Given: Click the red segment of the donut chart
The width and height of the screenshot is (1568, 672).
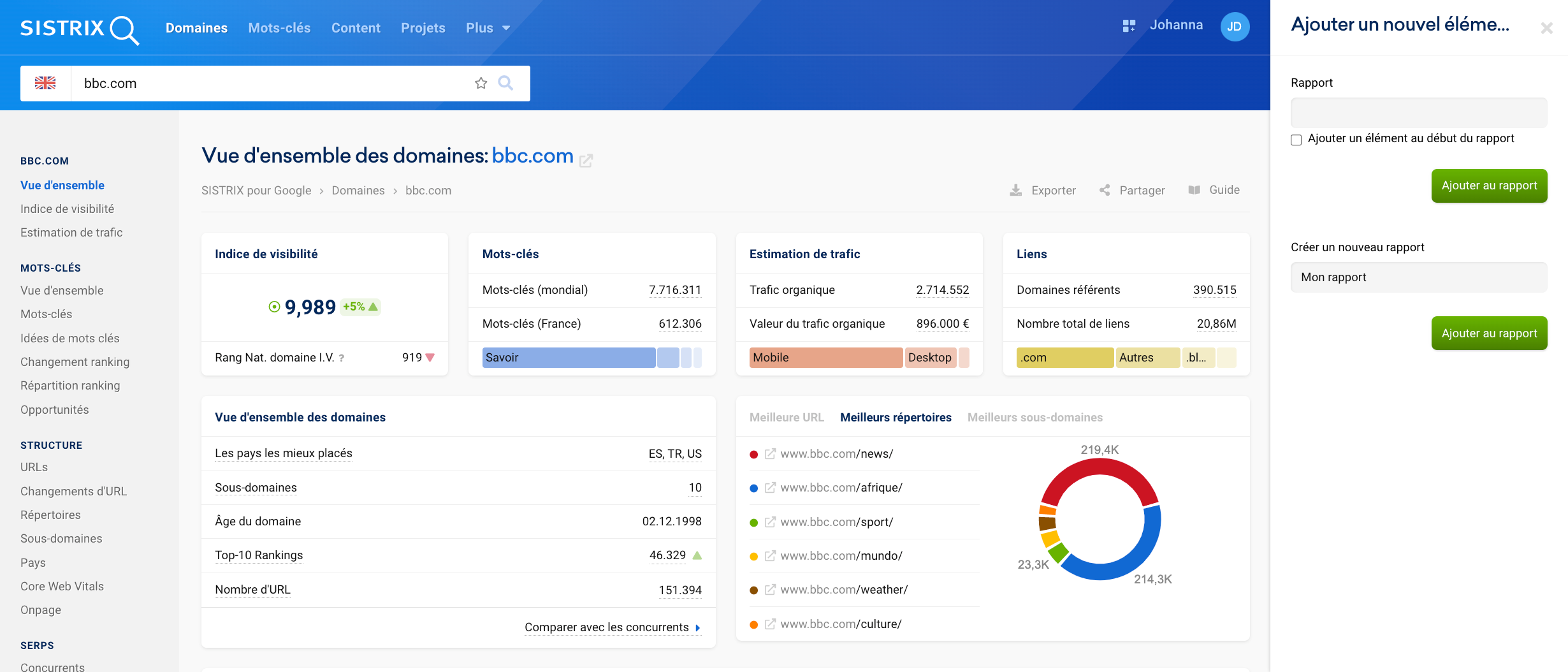Looking at the screenshot, I should click(1100, 468).
